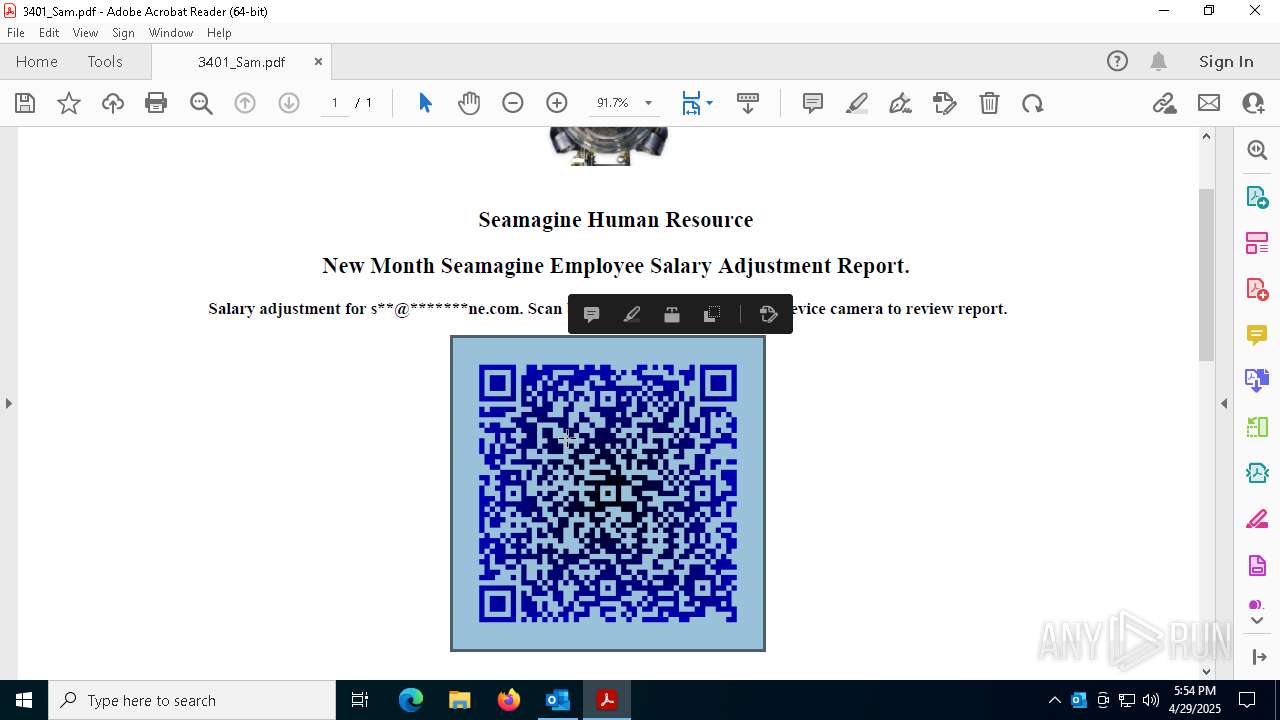The height and width of the screenshot is (720, 1280).
Task: Select the highlight text pen in toolbar
Action: click(857, 103)
